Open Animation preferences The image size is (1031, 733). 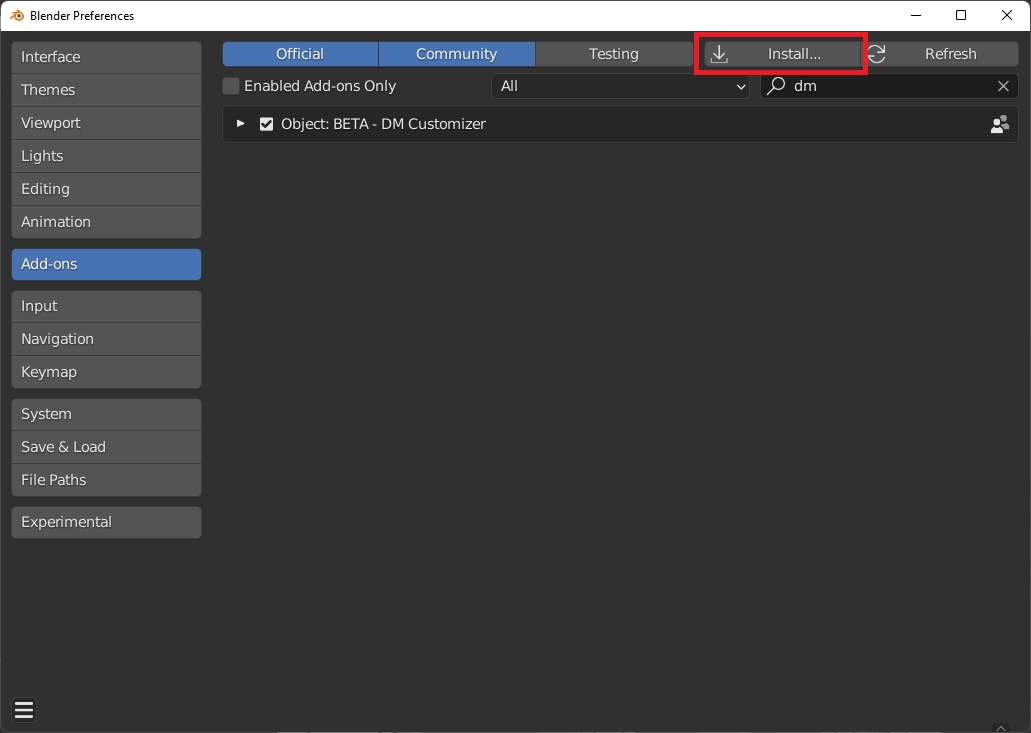point(107,222)
